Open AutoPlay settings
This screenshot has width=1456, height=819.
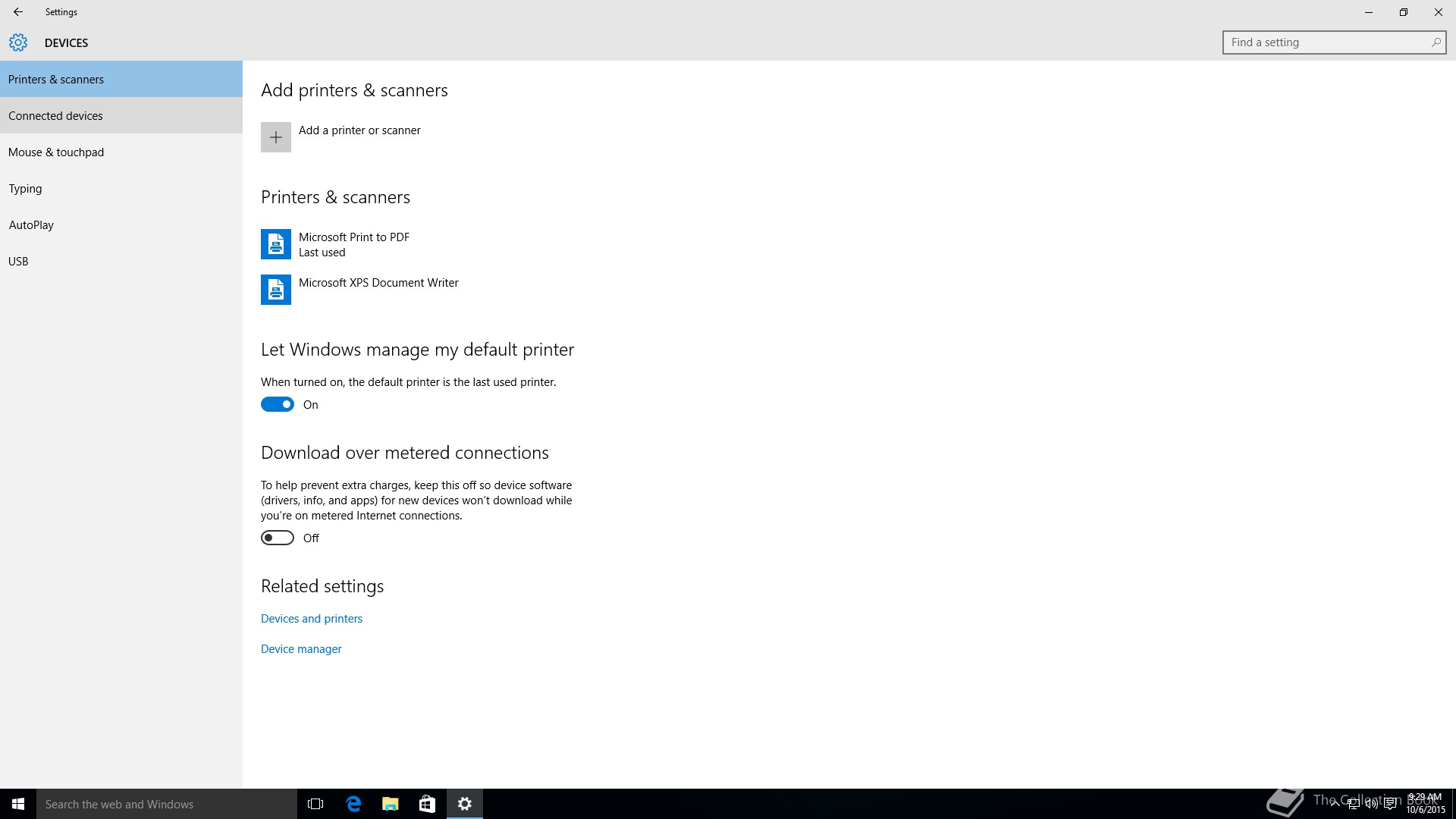tap(121, 224)
